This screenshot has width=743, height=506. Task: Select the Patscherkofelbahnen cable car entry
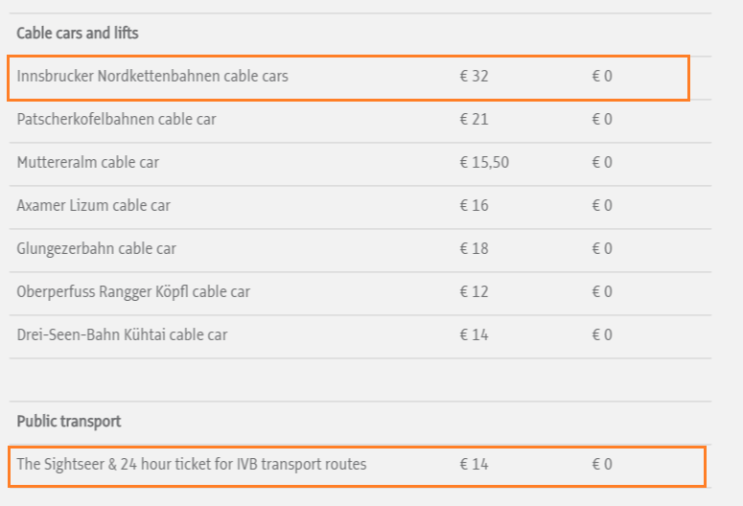tap(116, 119)
